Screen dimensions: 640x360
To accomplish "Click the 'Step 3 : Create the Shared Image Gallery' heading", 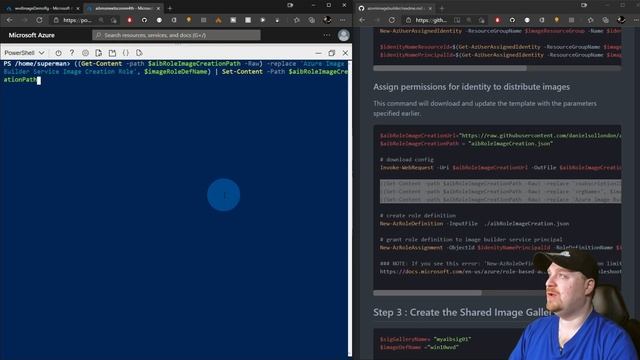I will [x=463, y=312].
